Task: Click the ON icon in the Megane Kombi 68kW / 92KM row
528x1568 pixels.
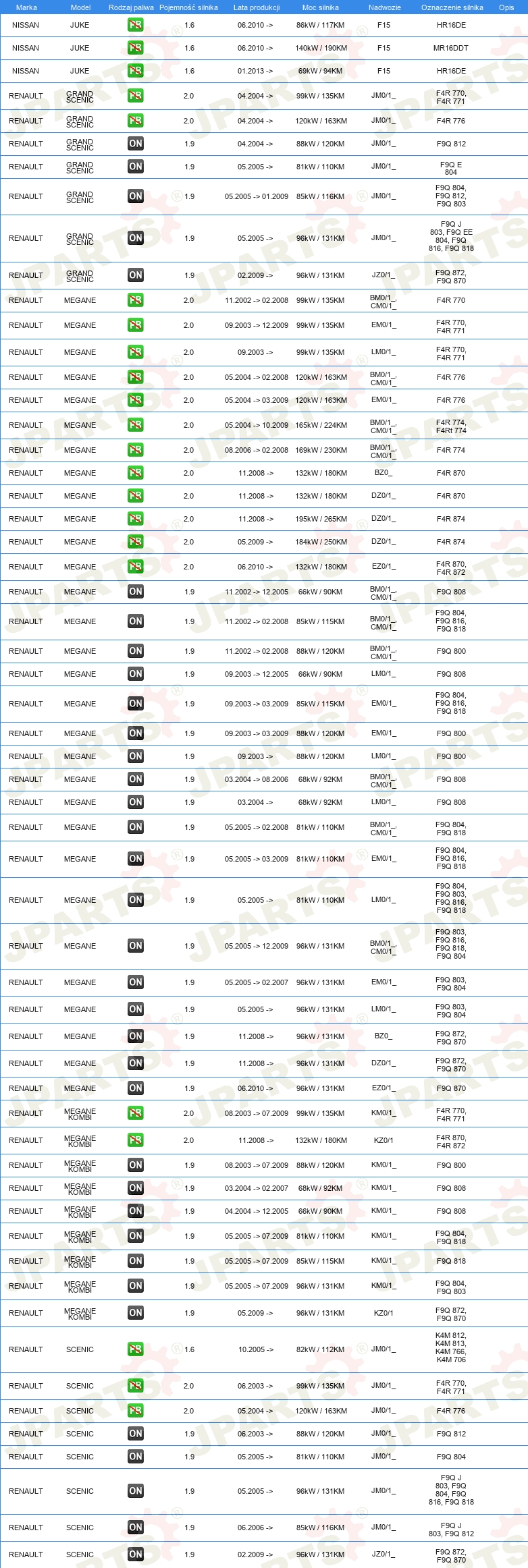Action: point(136,1188)
